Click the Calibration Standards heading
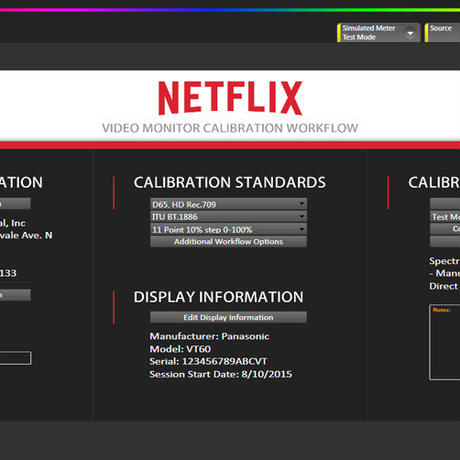Screen dimensions: 460x460 point(230,182)
